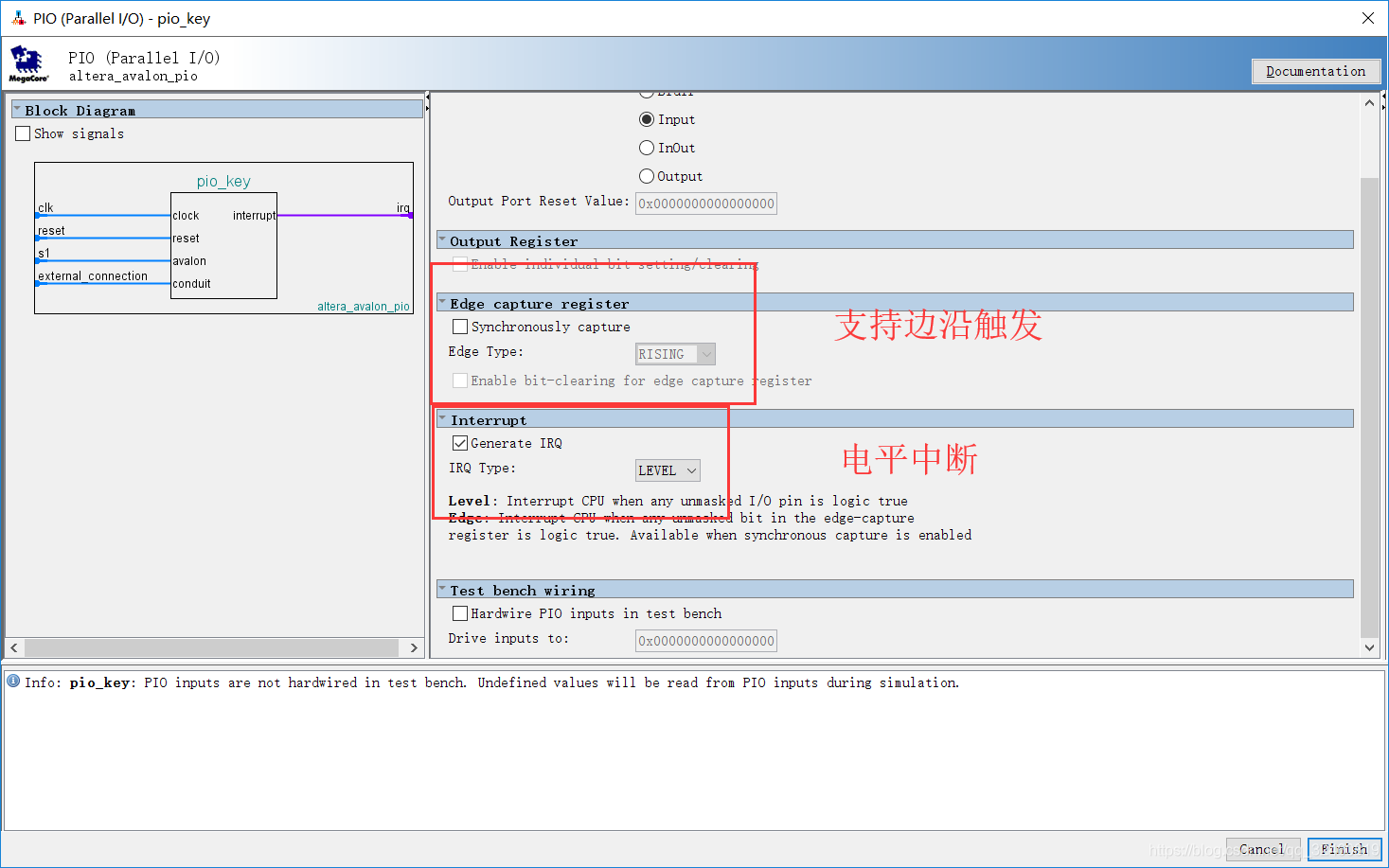Click the Enable bit-clearing for edge capture checkbox

tap(460, 381)
